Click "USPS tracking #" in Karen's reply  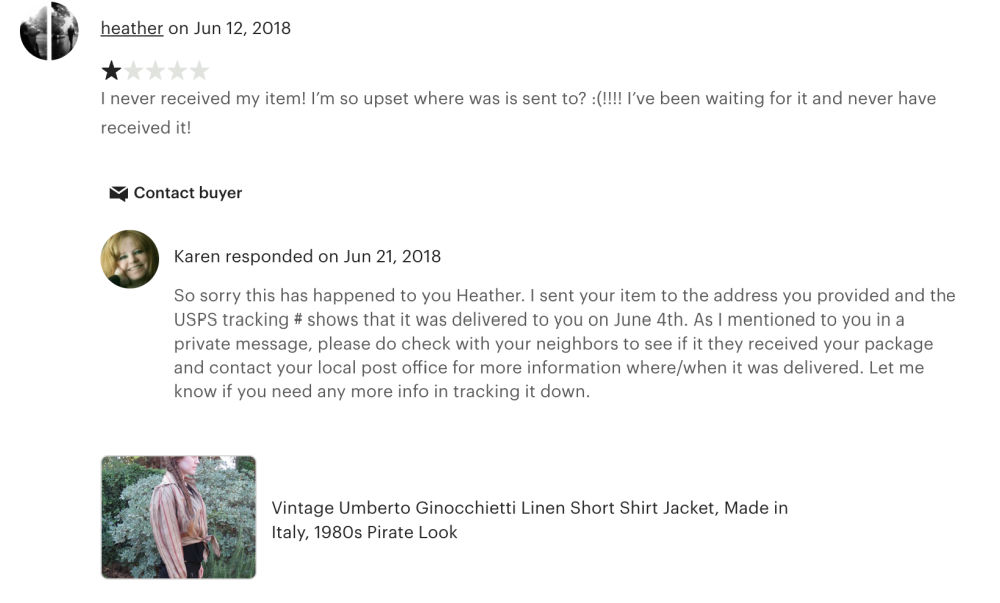click(x=239, y=320)
